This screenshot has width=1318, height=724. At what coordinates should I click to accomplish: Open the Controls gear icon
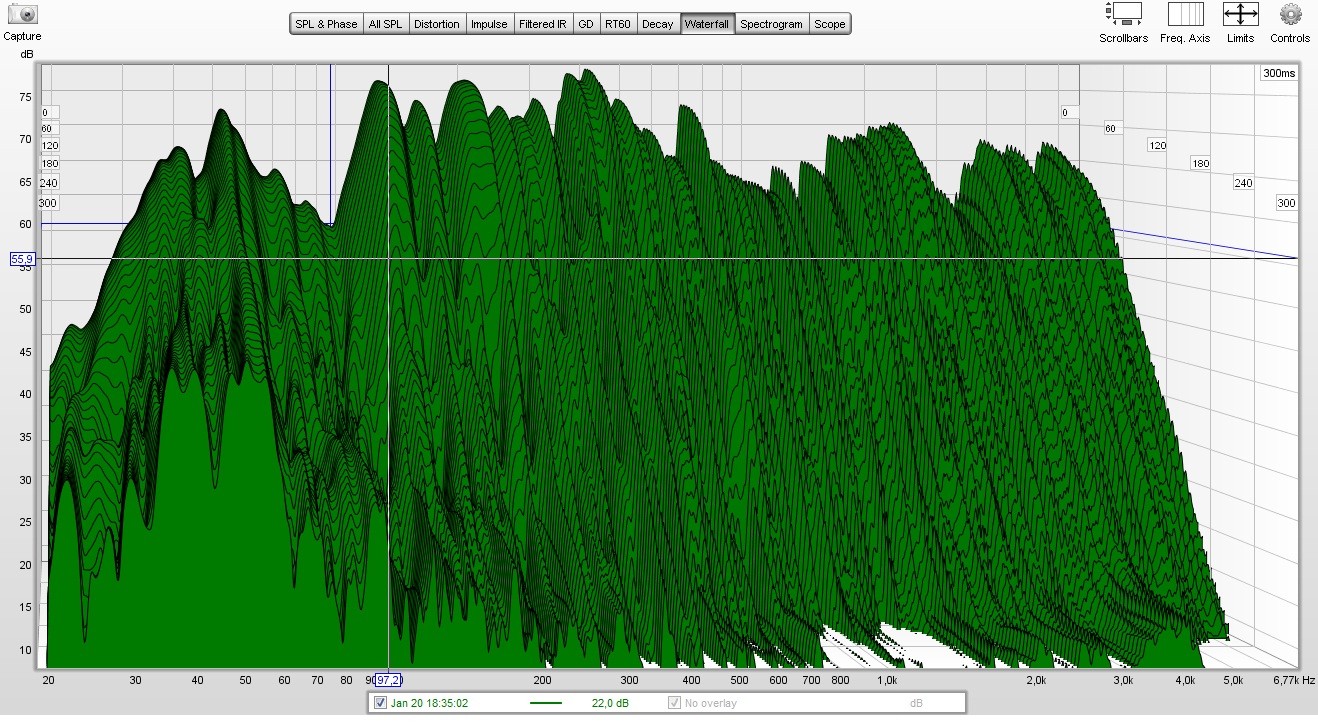[1290, 15]
